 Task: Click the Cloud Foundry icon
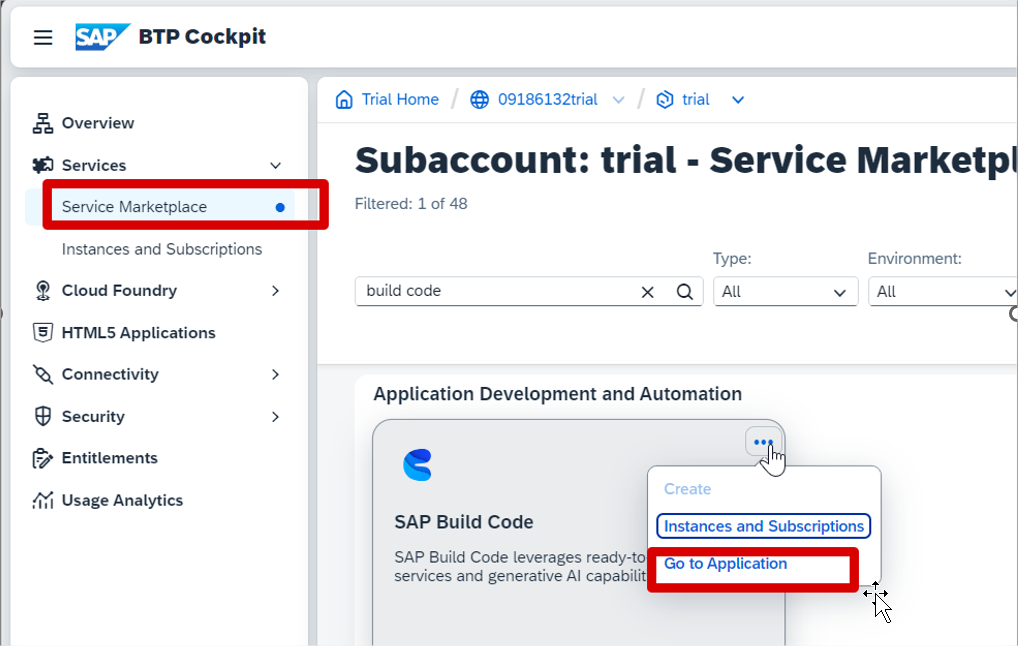(43, 290)
